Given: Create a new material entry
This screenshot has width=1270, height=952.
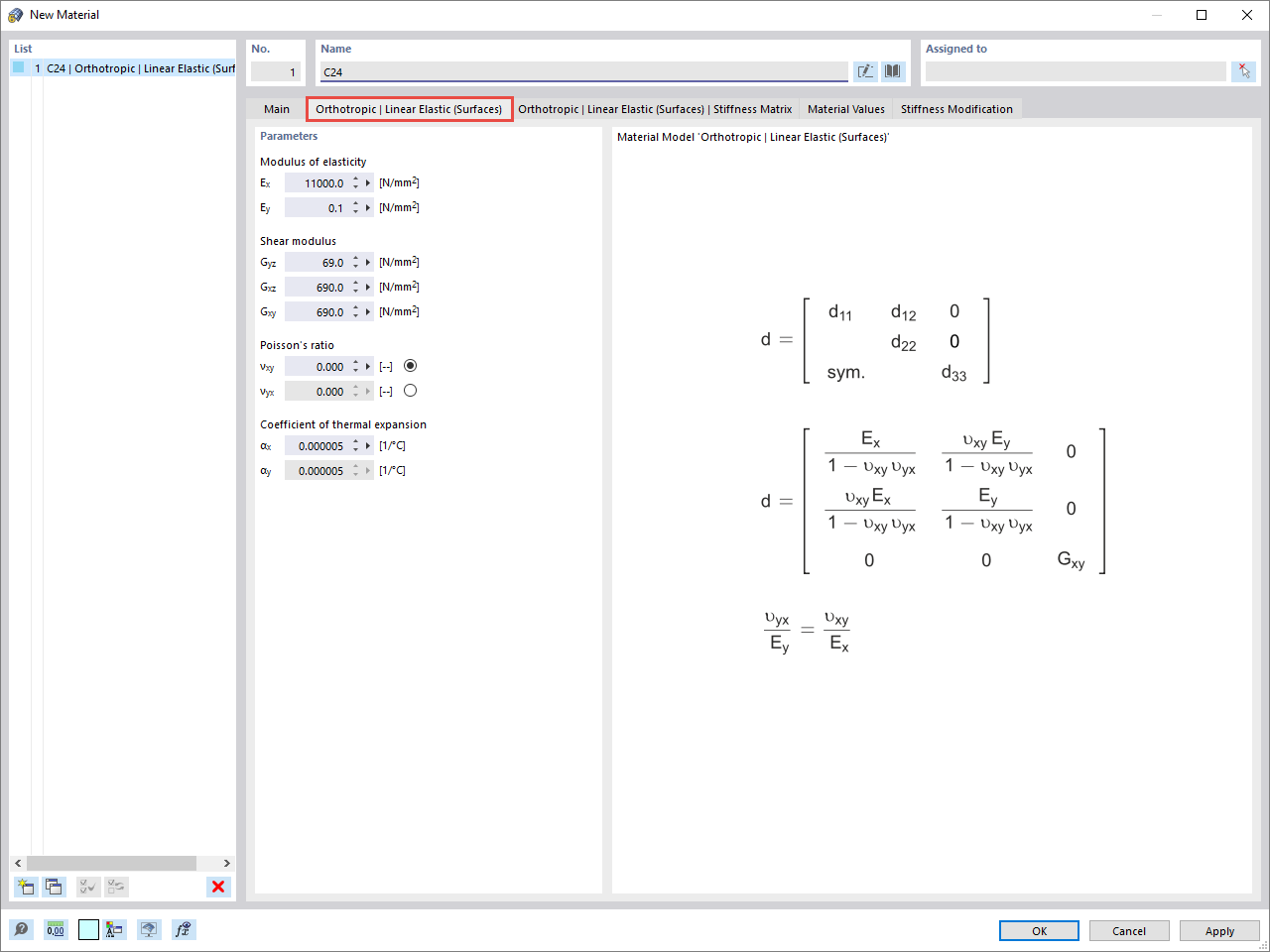Looking at the screenshot, I should [25, 887].
